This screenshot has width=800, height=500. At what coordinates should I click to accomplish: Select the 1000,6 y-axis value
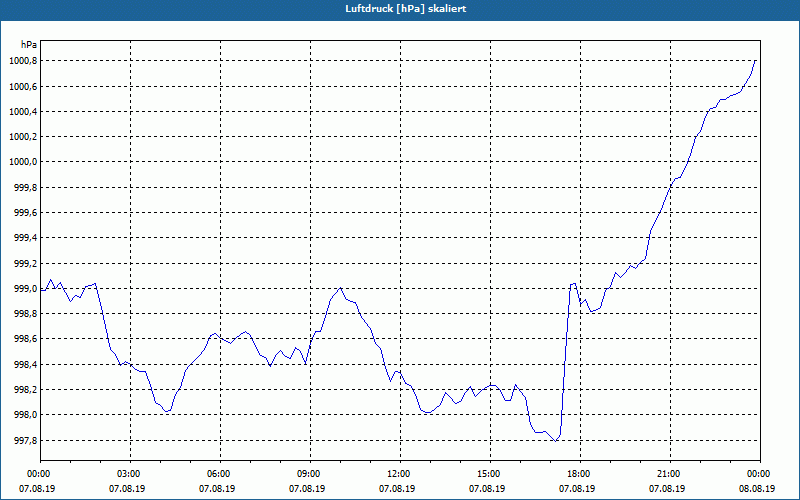point(23,87)
